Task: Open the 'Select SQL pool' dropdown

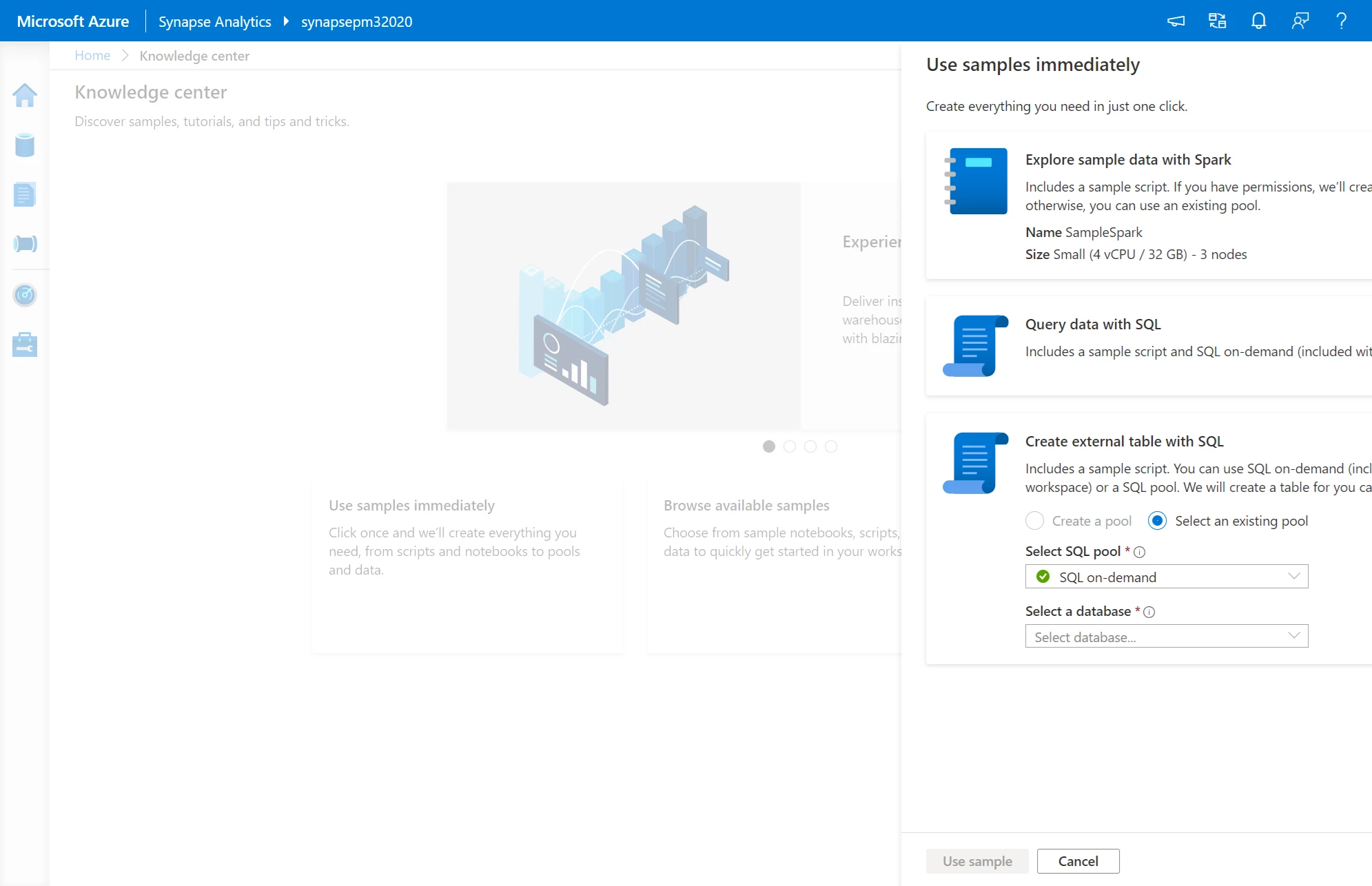Action: click(x=1166, y=577)
